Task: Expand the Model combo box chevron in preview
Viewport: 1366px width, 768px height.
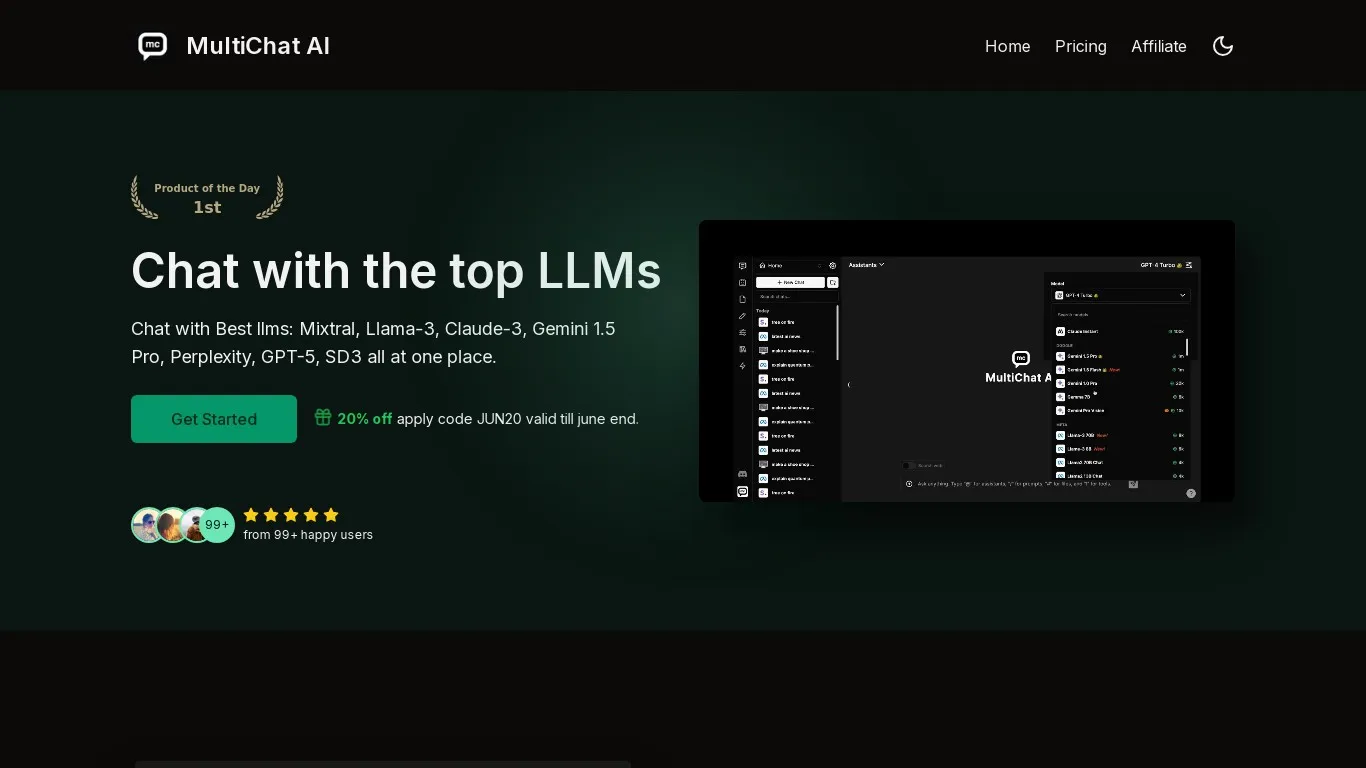Action: tap(1182, 295)
